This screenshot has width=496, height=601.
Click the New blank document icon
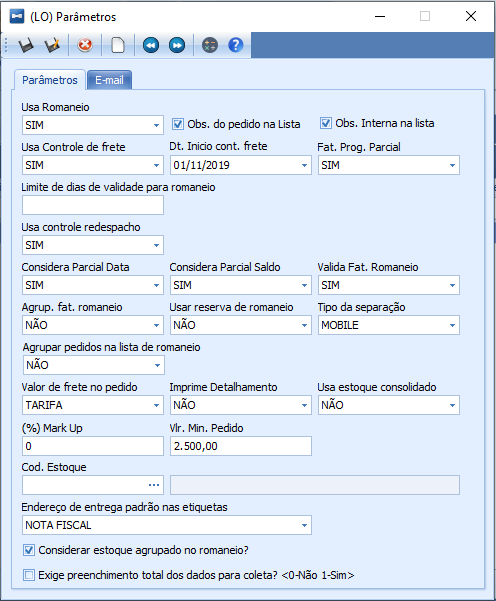pos(118,45)
